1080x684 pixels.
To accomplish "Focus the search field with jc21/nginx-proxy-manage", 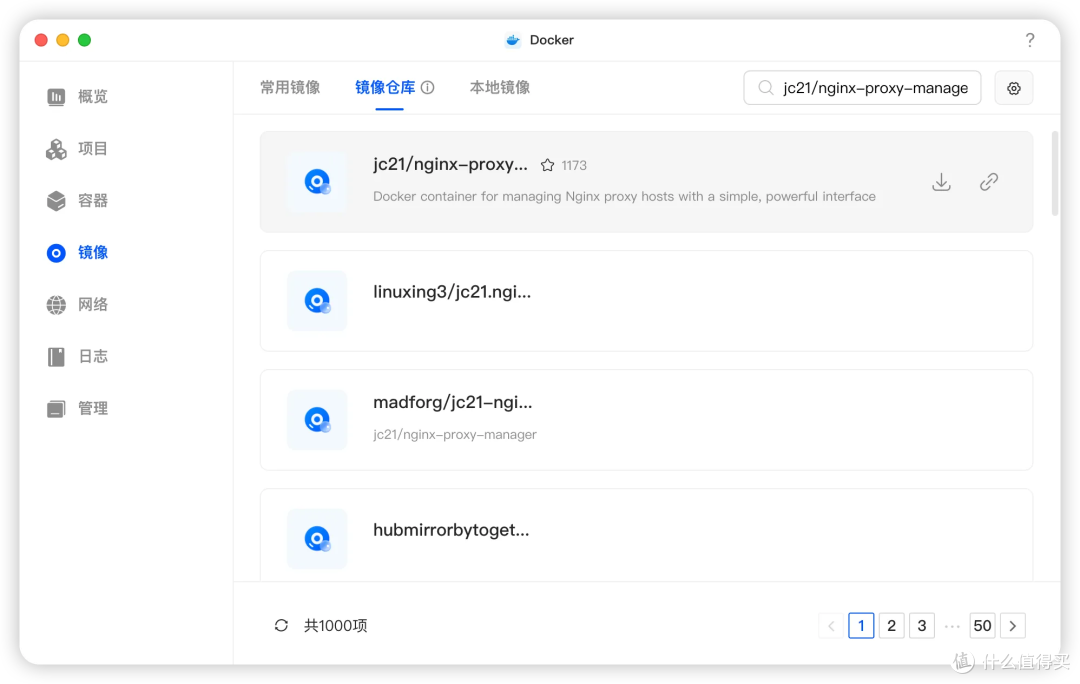I will (x=862, y=87).
